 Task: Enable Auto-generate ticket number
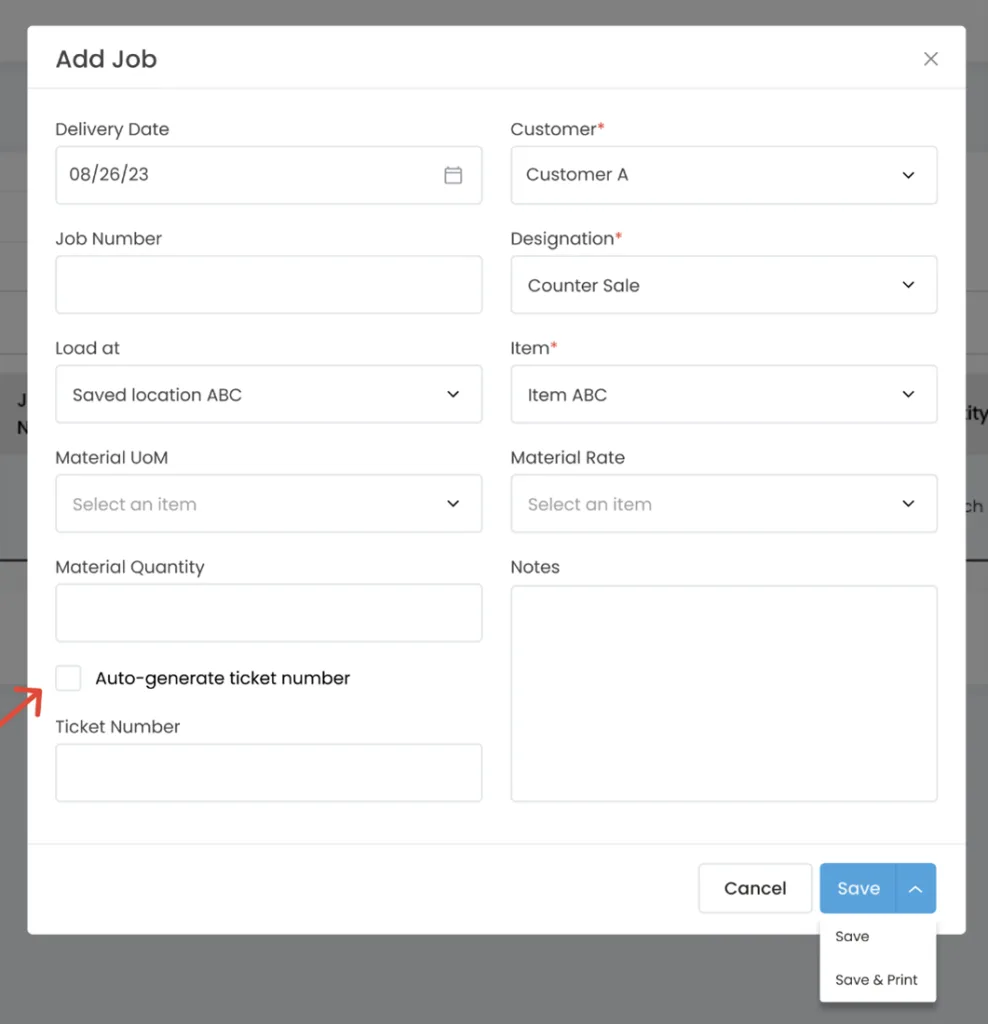68,678
